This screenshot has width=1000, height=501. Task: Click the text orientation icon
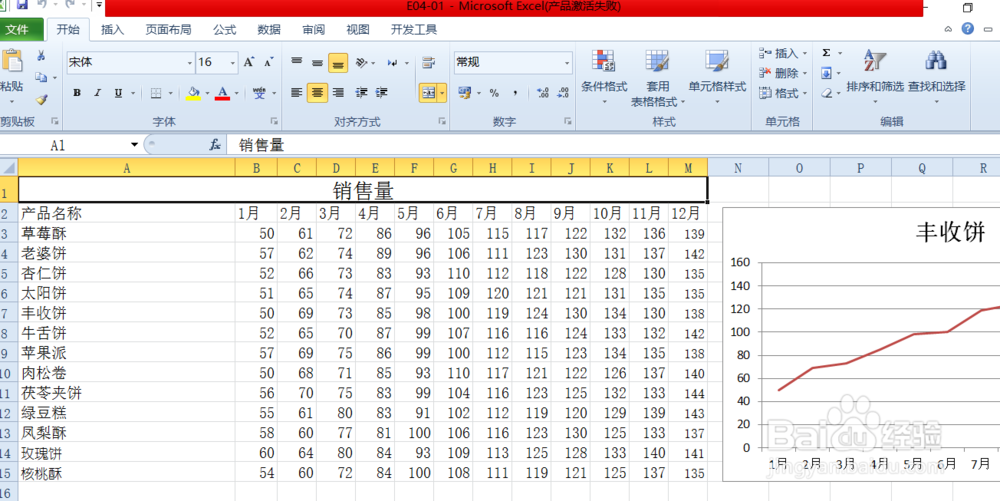[361, 62]
